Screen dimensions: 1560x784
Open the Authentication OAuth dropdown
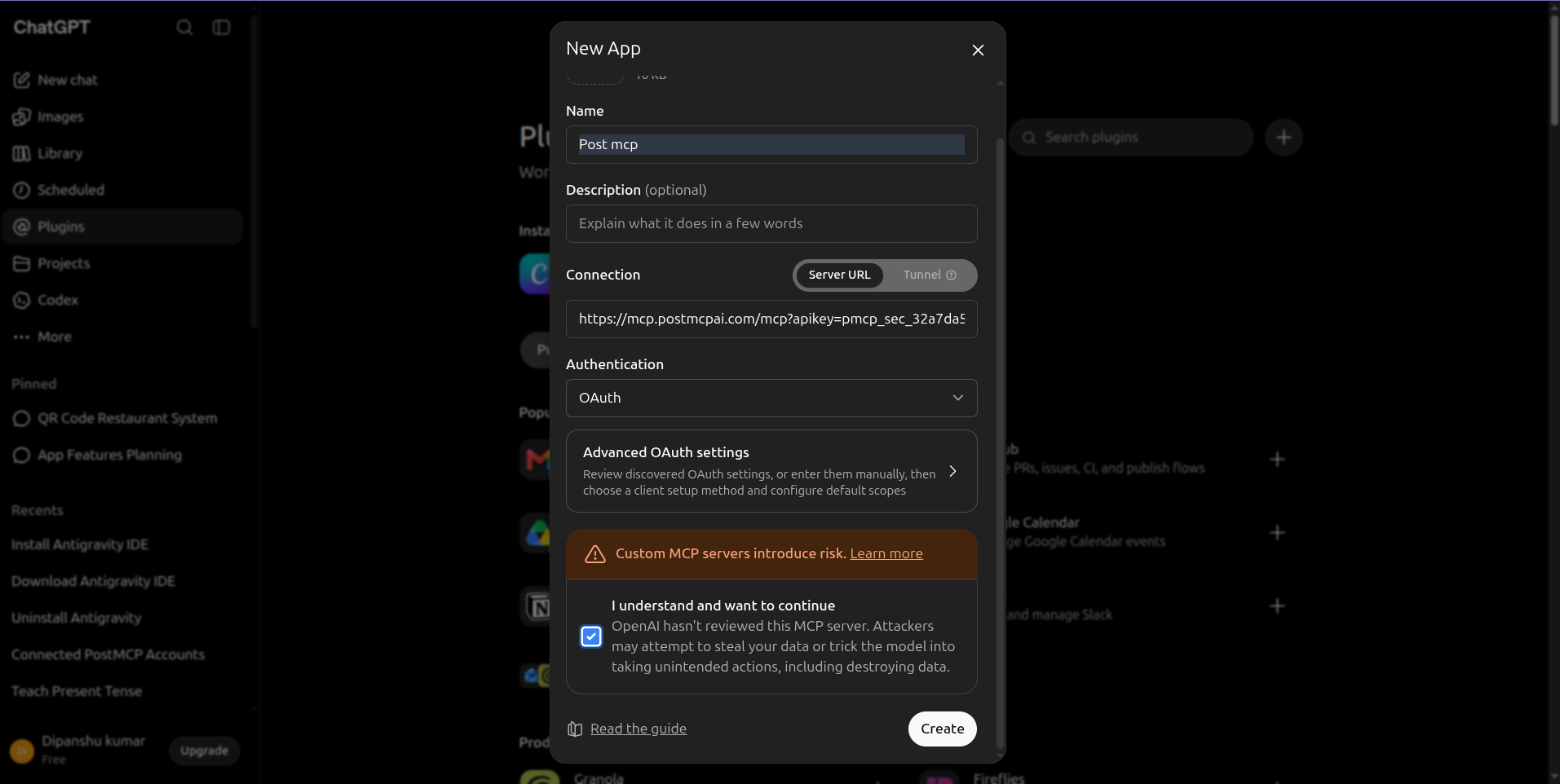771,398
